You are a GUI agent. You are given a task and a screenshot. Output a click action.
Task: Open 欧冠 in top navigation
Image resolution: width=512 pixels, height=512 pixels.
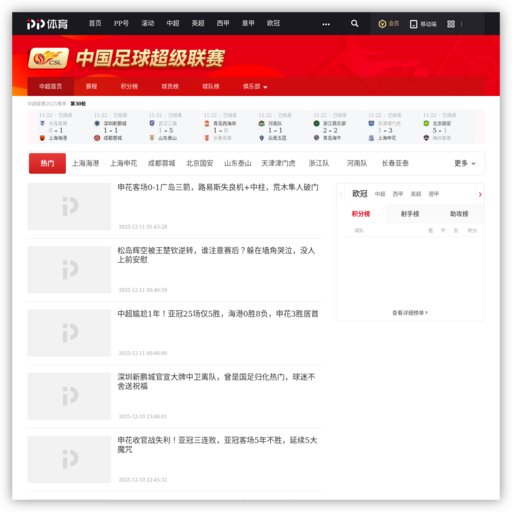[x=273, y=23]
